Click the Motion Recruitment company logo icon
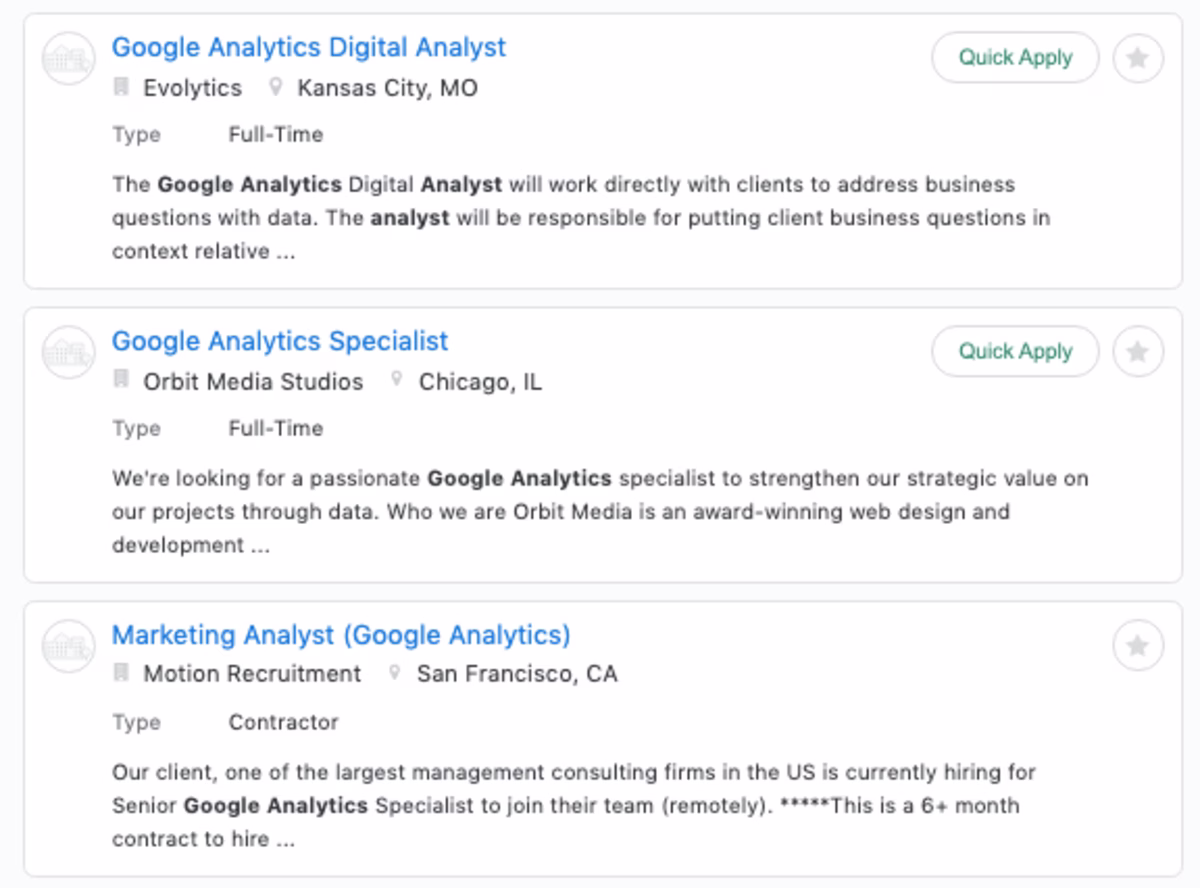This screenshot has height=888, width=1200. [x=67, y=646]
